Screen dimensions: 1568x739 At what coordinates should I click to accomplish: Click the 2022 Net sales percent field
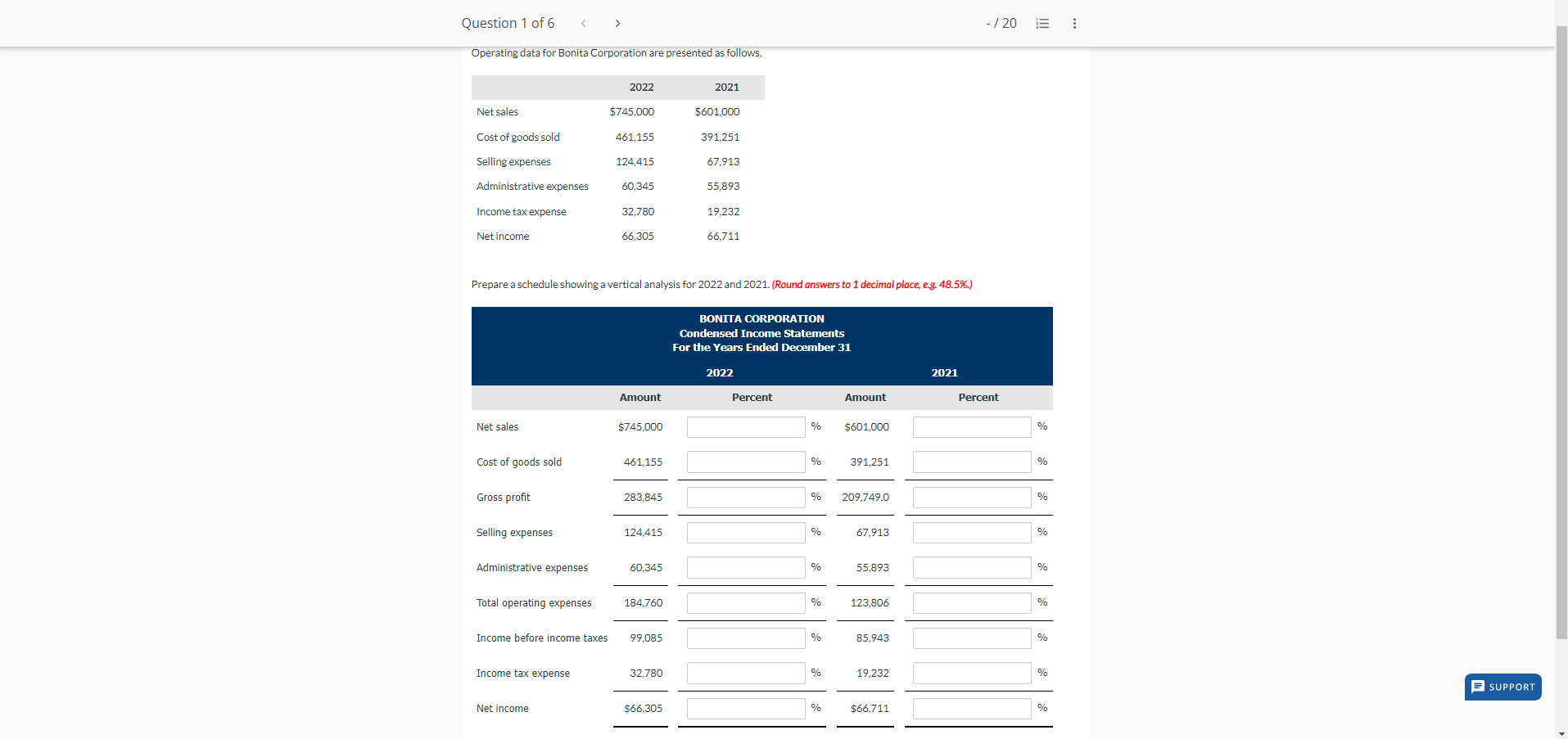[745, 426]
